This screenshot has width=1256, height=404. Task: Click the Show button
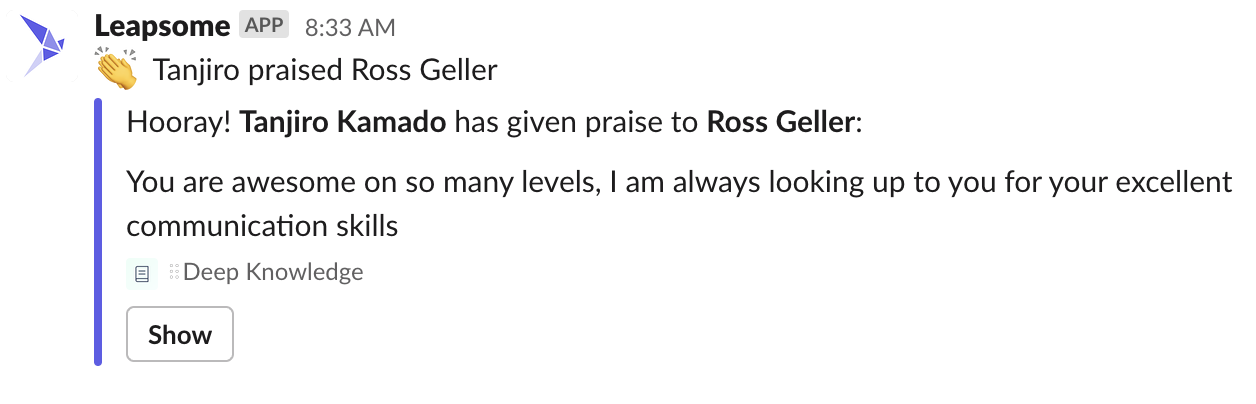[x=180, y=334]
